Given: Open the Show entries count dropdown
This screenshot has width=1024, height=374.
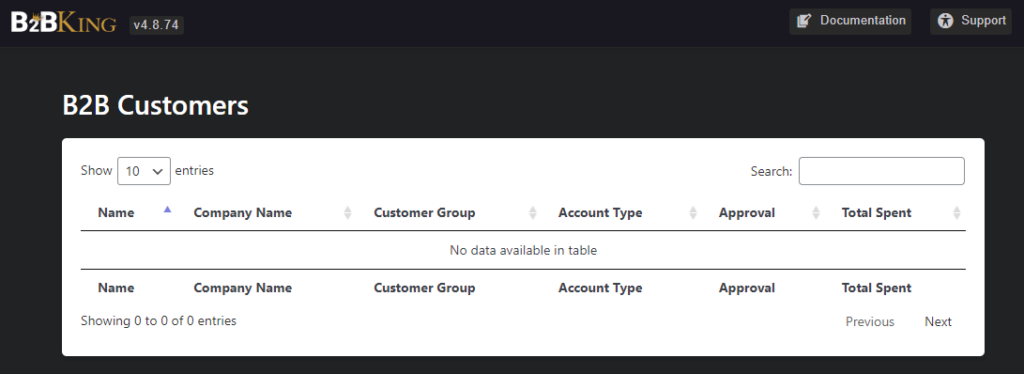Looking at the screenshot, I should pyautogui.click(x=144, y=171).
